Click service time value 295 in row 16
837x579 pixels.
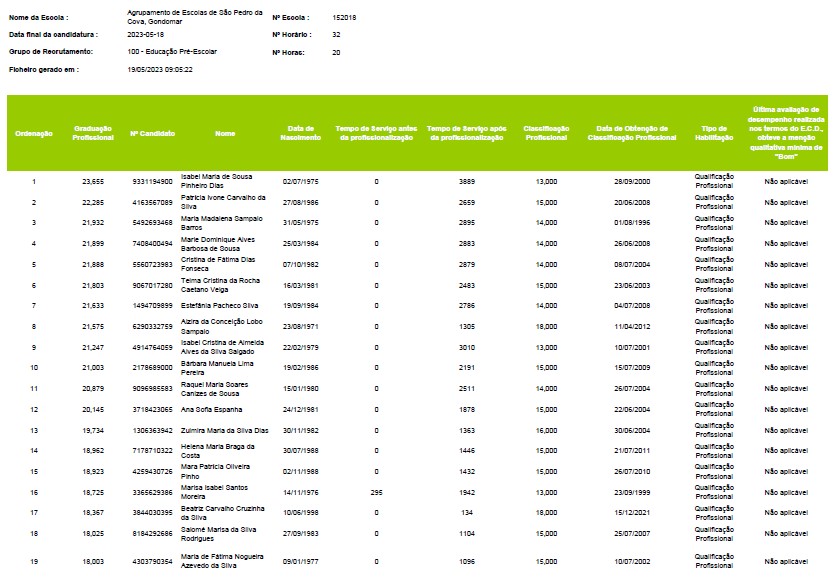[376, 492]
